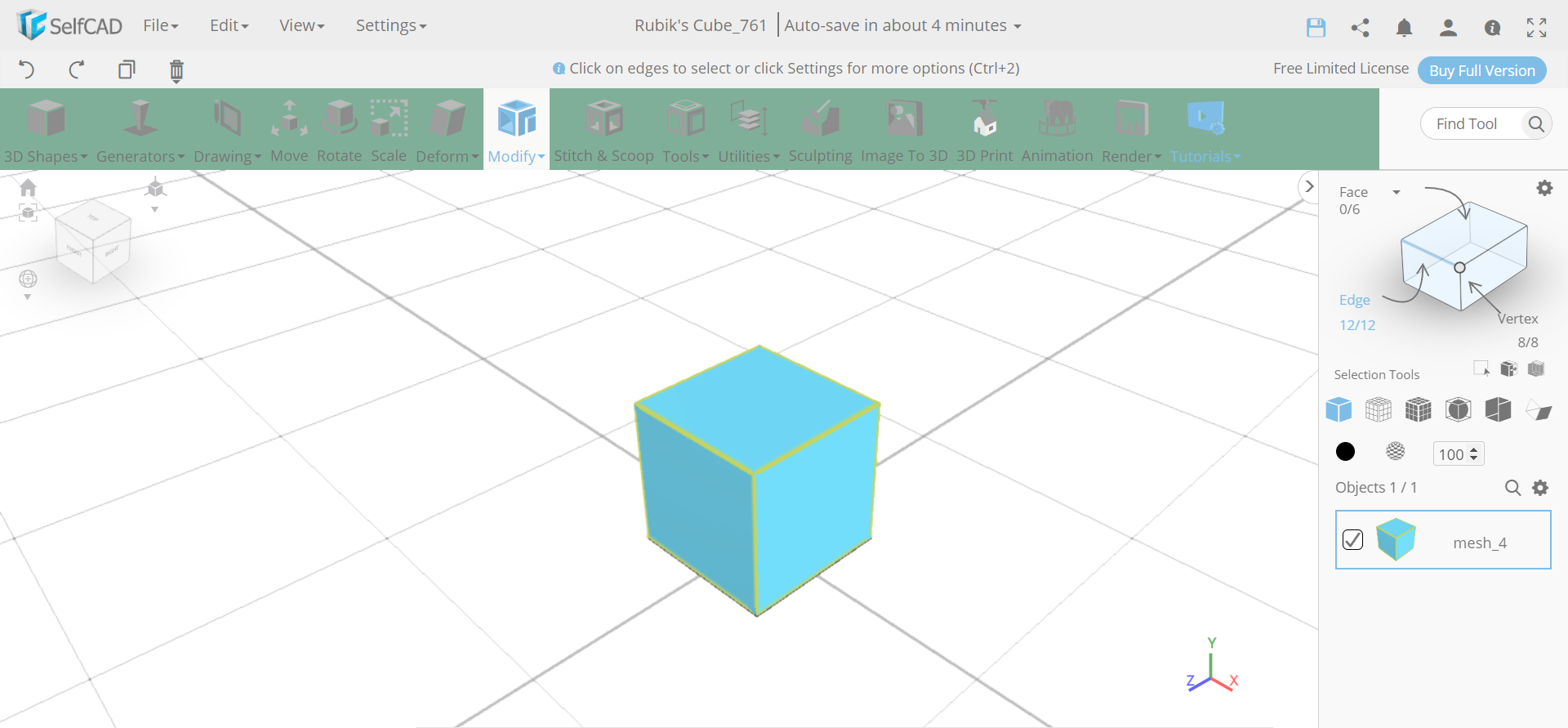
Task: Open Objects panel settings gear
Action: (1540, 488)
